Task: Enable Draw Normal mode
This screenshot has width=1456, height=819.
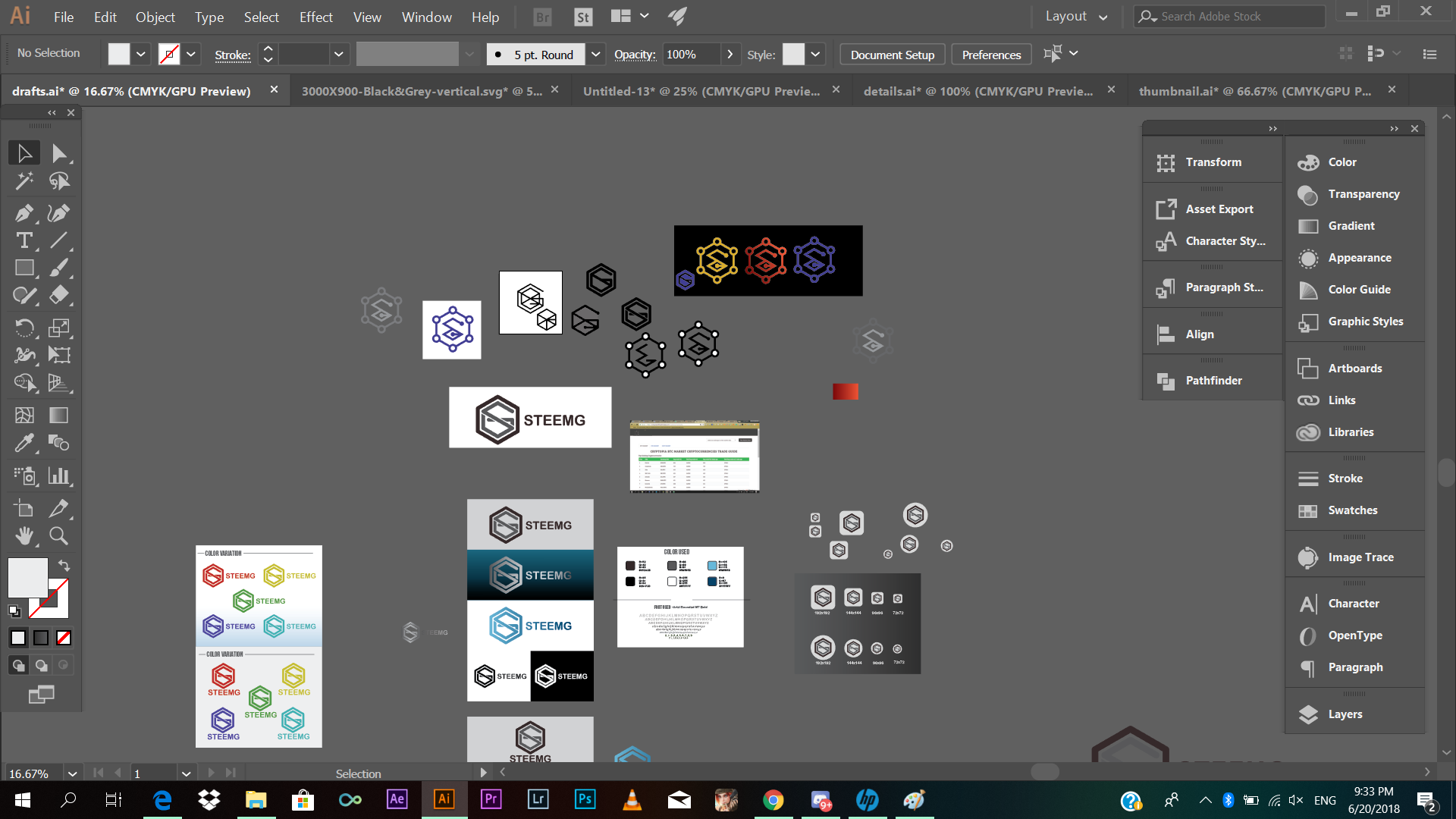Action: (18, 665)
